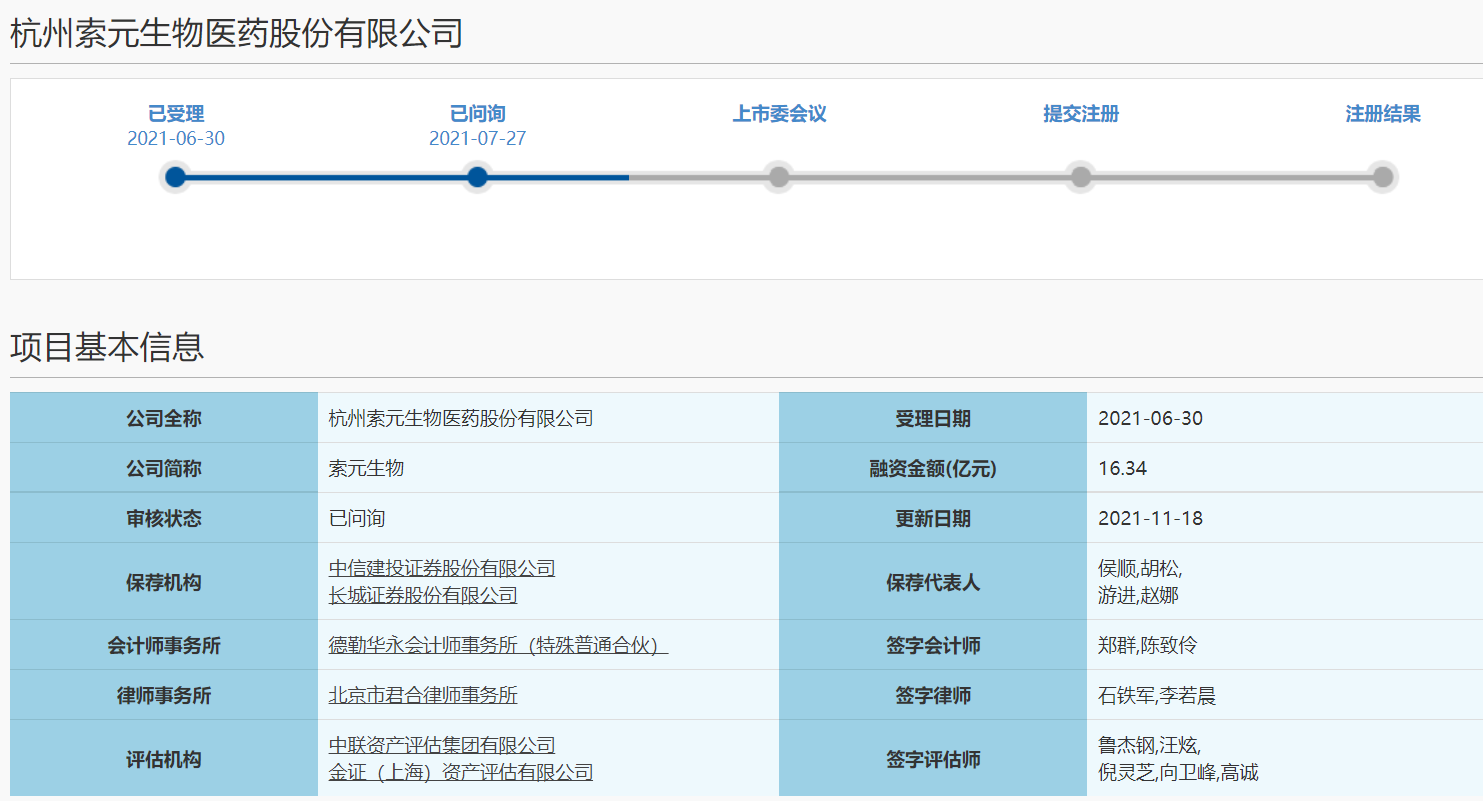Select the 已受理 stage label
The width and height of the screenshot is (1483, 801).
[176, 114]
